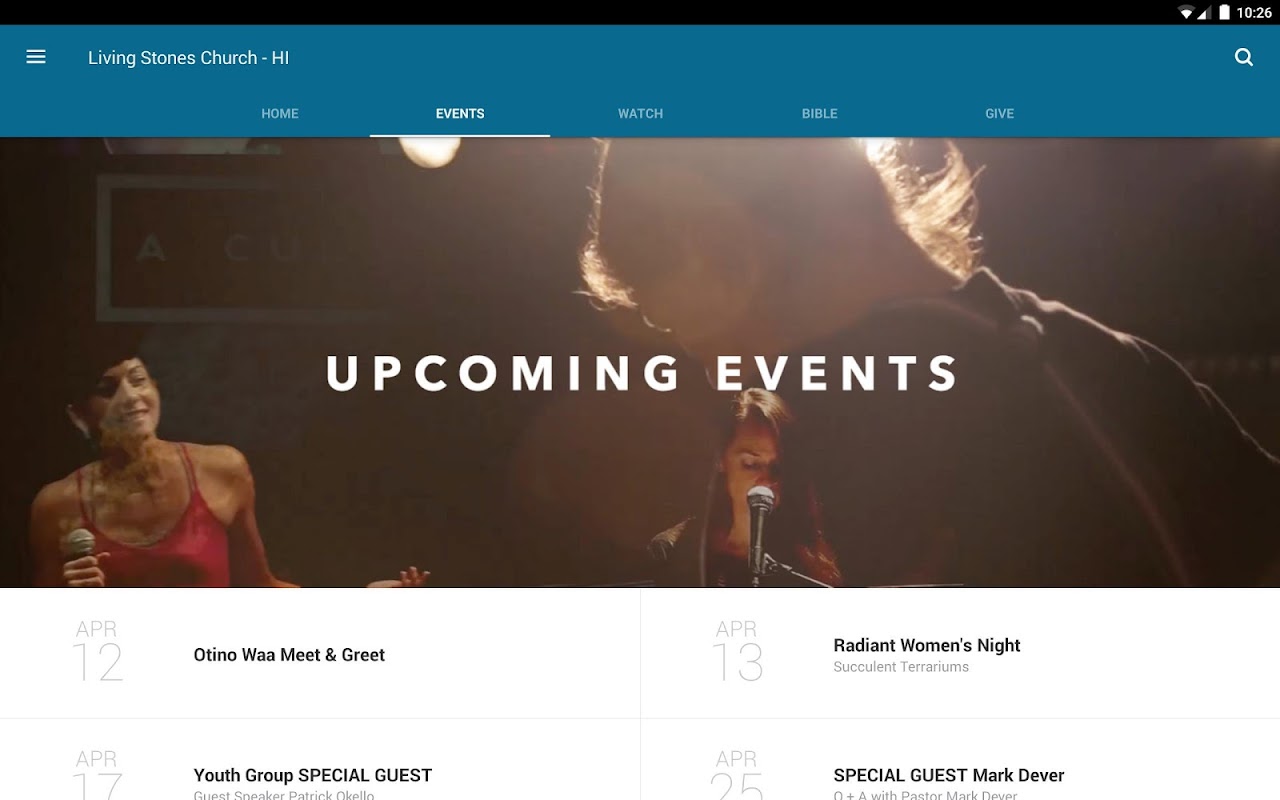This screenshot has height=800, width=1280.
Task: View SPECIAL GUEST Mark Dever event
Action: tap(960, 760)
